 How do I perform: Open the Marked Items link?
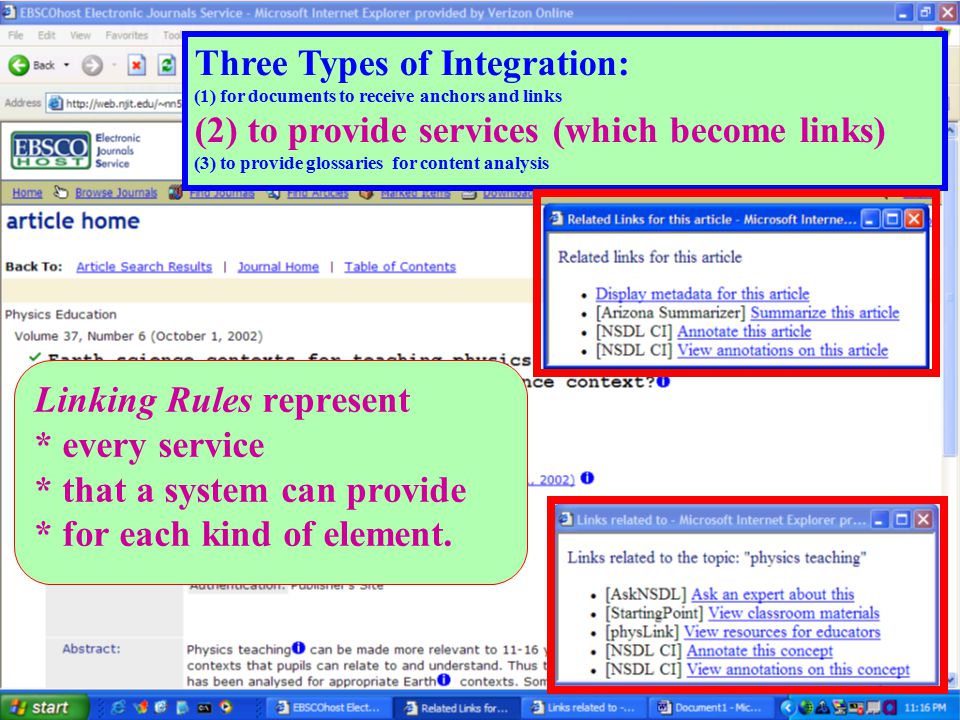[415, 193]
